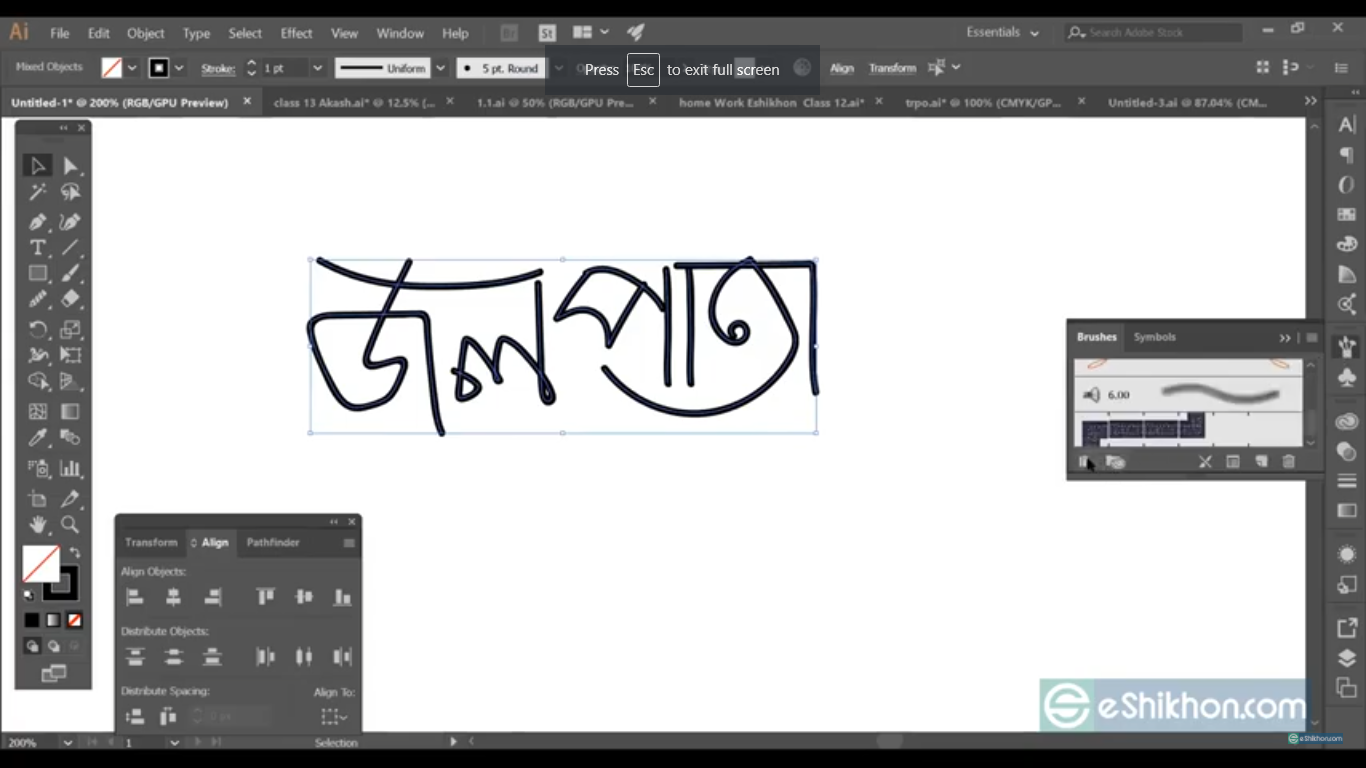Click Horizontal Align Left in Align panel
Screen dimensions: 1366x768
point(135,598)
